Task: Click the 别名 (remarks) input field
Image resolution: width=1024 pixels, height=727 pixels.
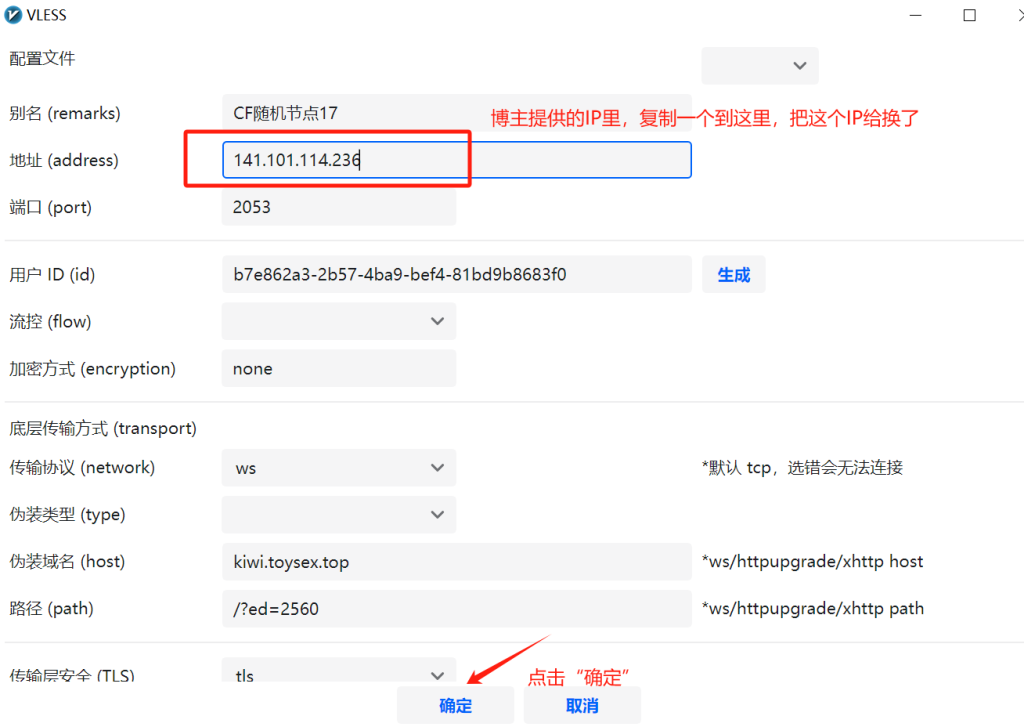Action: [x=456, y=113]
